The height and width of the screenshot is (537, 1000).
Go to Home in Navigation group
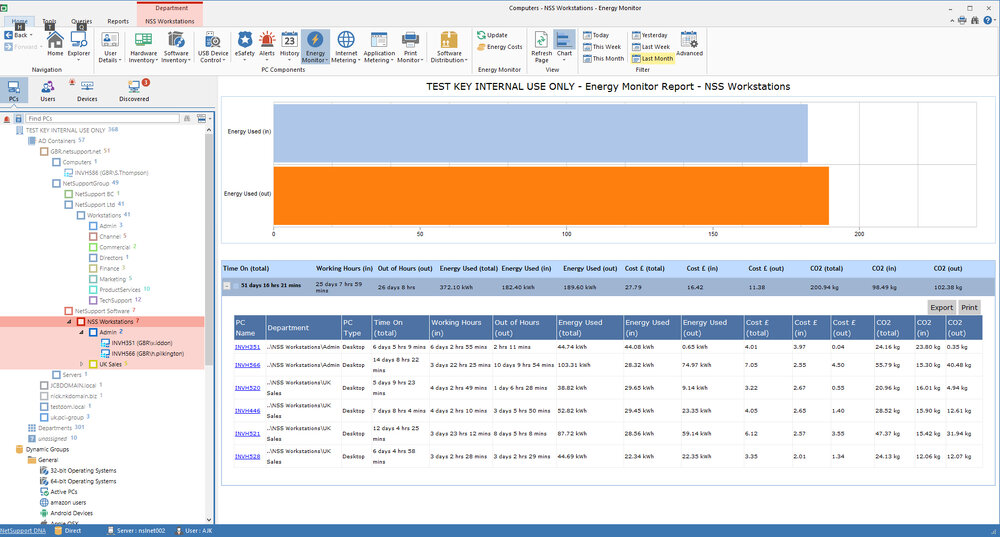55,45
